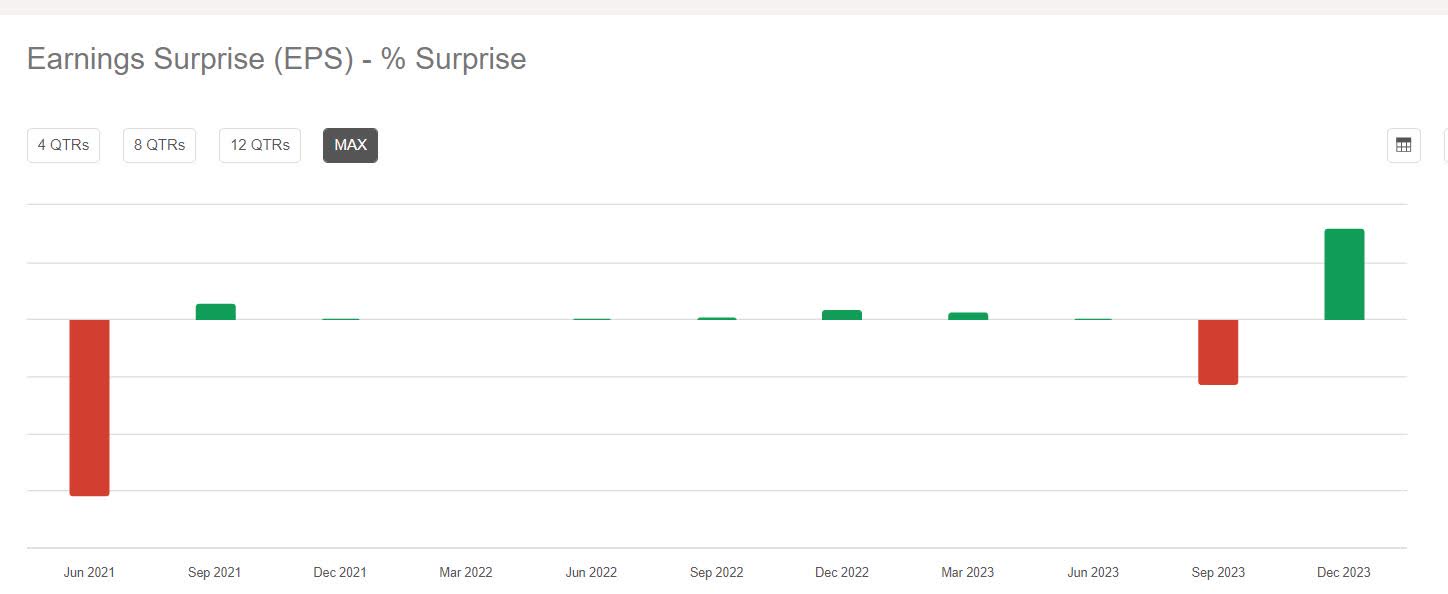Select the red Jun 2021 bar

pos(89,406)
